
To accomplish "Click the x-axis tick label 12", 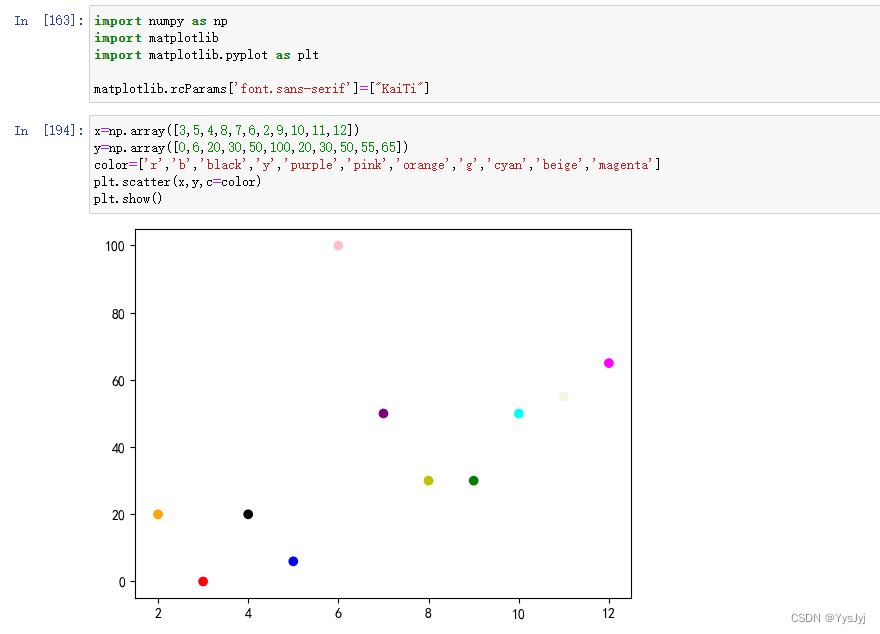I will (x=609, y=613).
